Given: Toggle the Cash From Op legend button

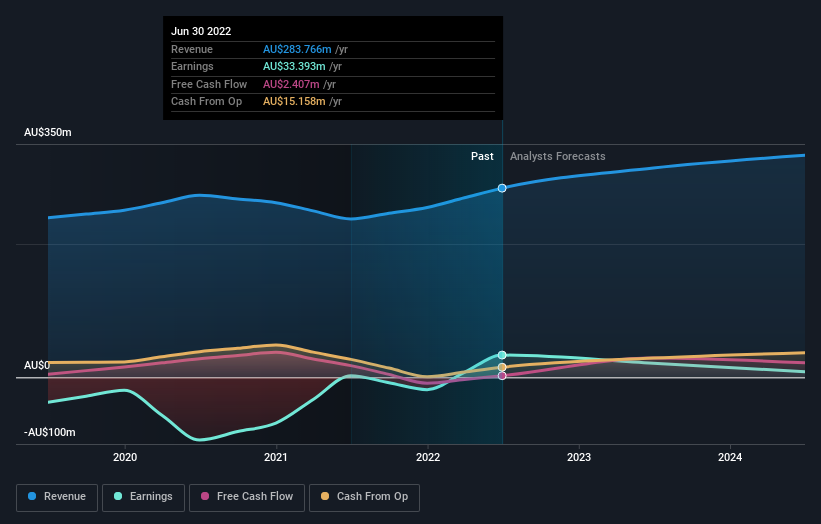Looking at the screenshot, I should click(x=364, y=497).
